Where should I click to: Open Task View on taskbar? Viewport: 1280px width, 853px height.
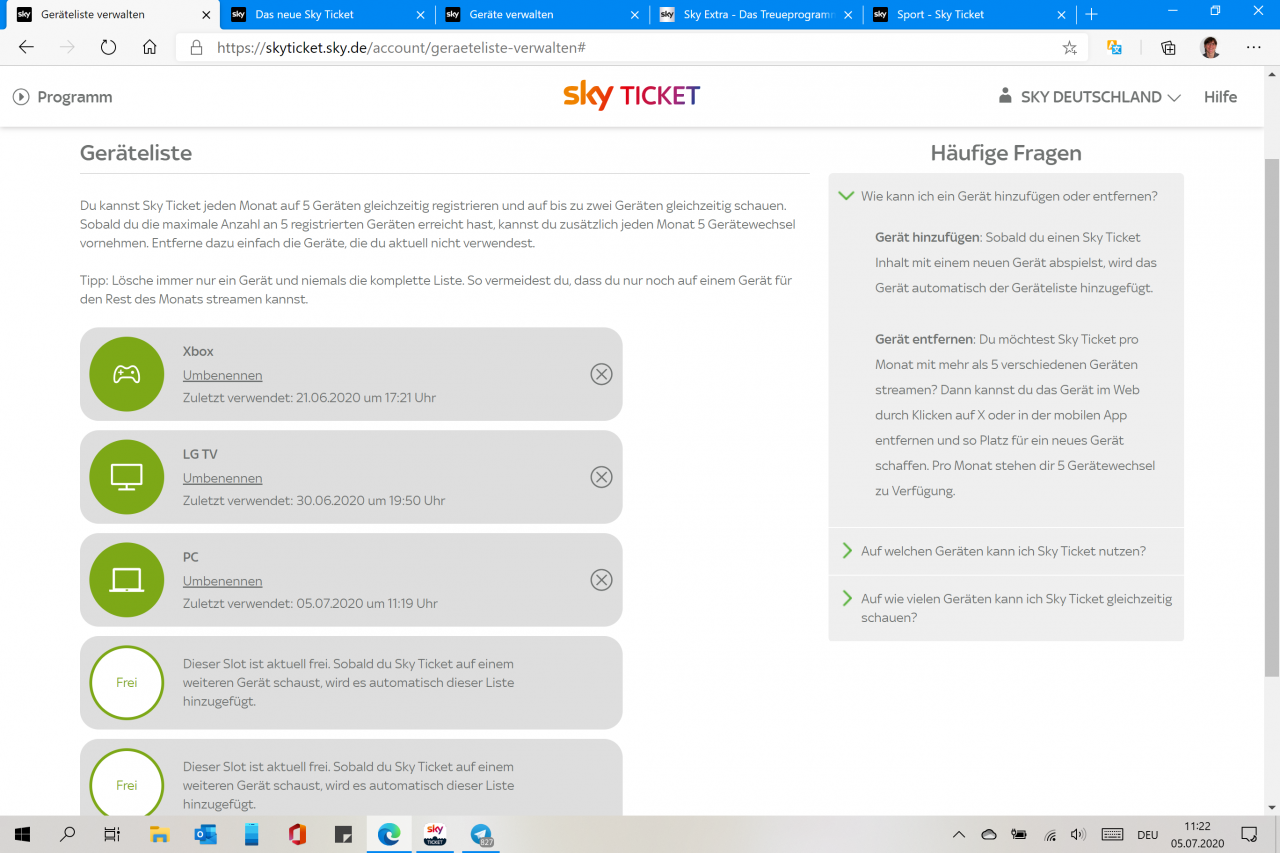(x=112, y=834)
